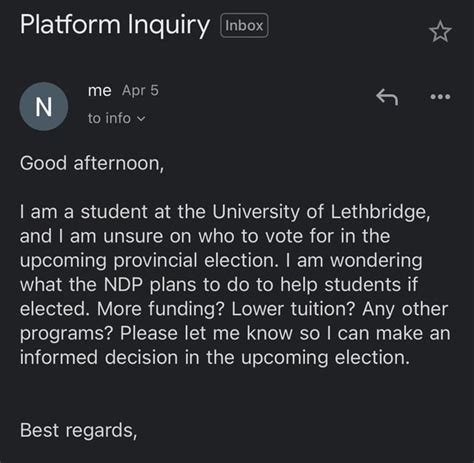Expand recipient details chevron next to info
The width and height of the screenshot is (474, 463).
click(x=141, y=119)
